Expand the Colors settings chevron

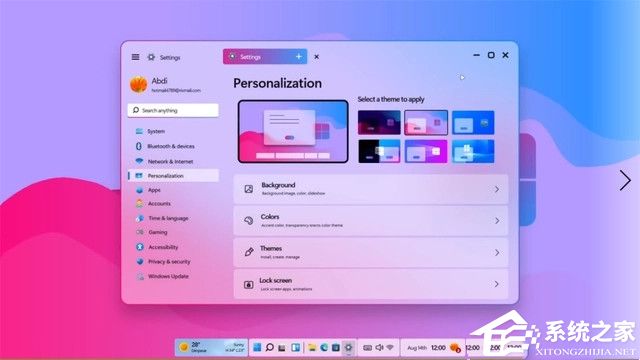497,221
